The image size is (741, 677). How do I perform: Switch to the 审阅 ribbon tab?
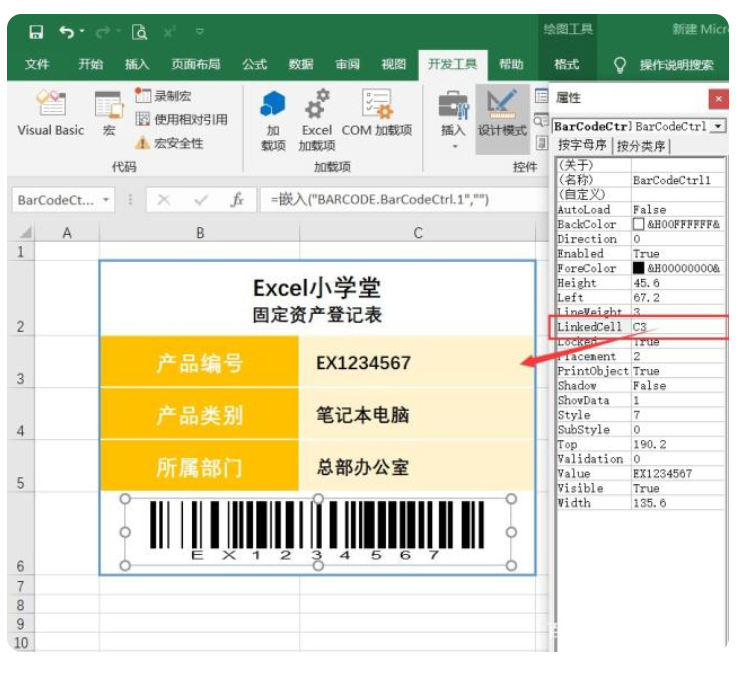[x=347, y=64]
